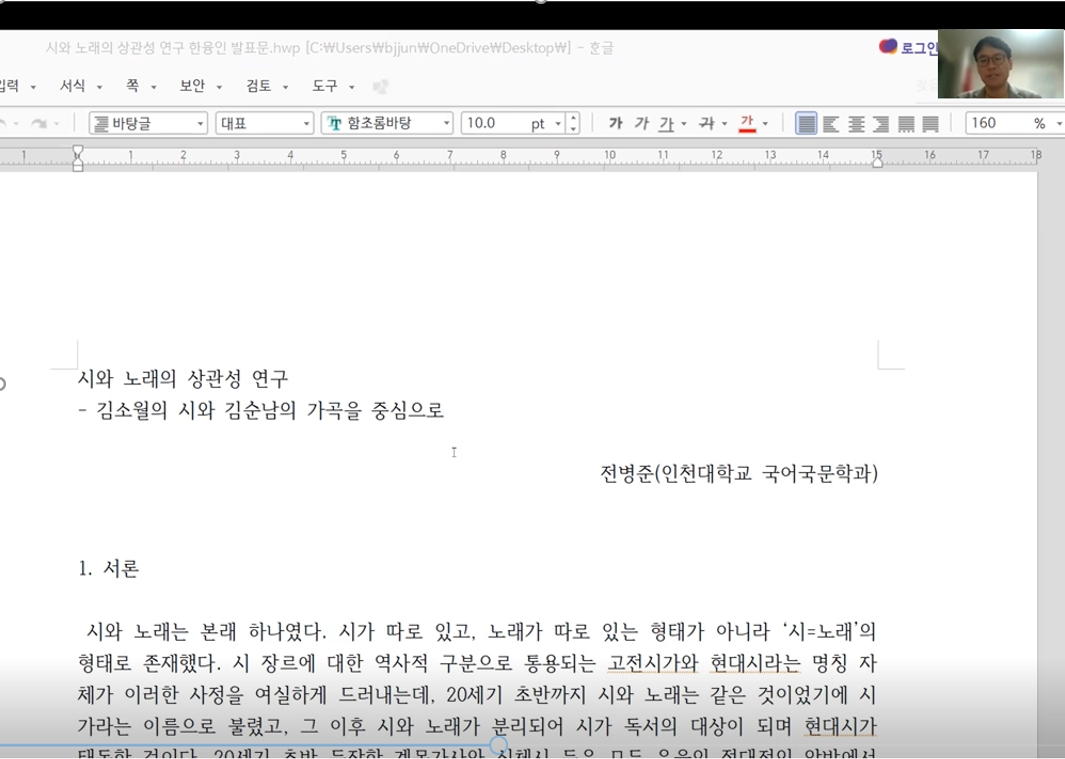1065x759 pixels.
Task: Click the heading 1. 서론
Action: tap(109, 568)
